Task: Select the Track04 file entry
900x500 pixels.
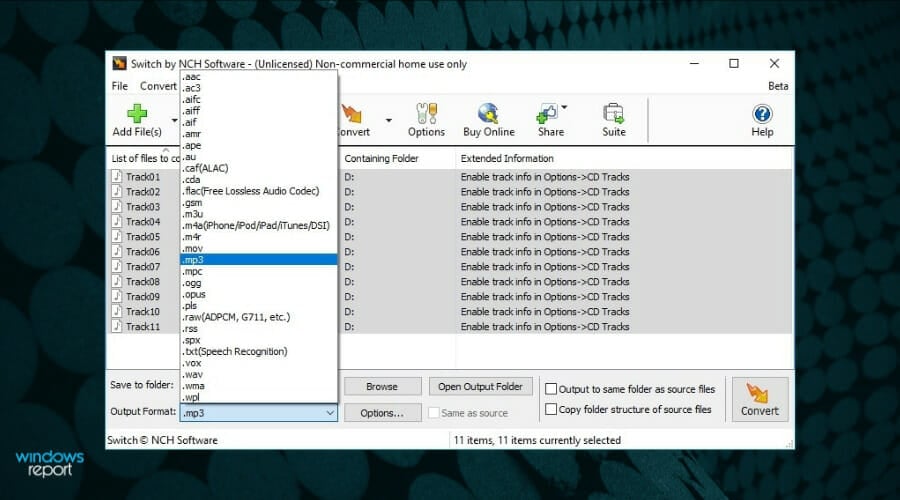Action: tap(143, 221)
